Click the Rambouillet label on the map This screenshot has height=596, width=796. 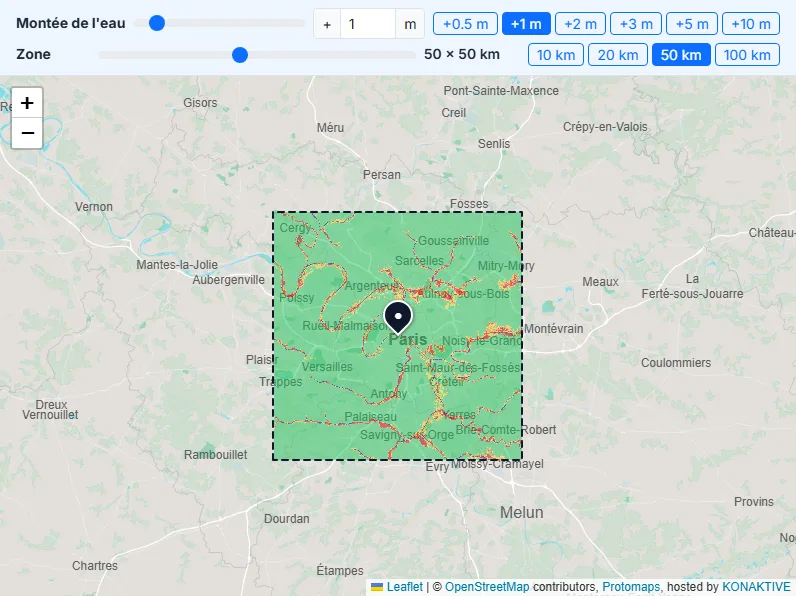[x=215, y=454]
